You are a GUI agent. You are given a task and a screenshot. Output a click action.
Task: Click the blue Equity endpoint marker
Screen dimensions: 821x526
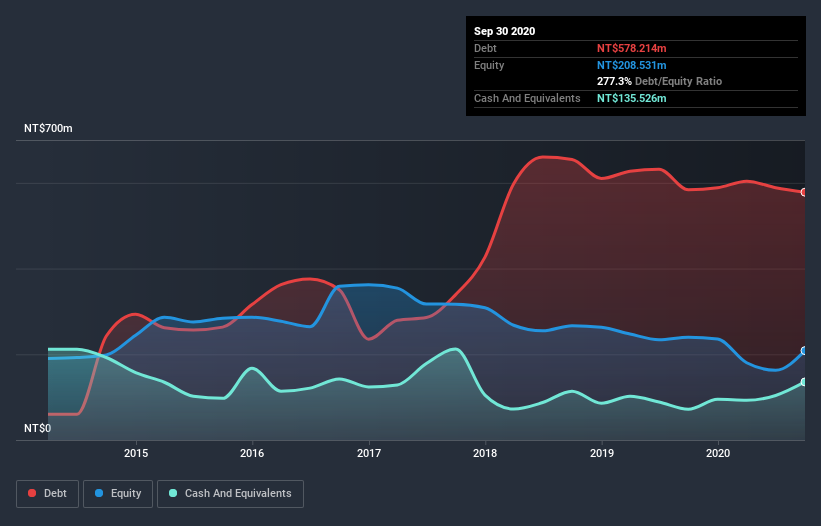tap(804, 351)
